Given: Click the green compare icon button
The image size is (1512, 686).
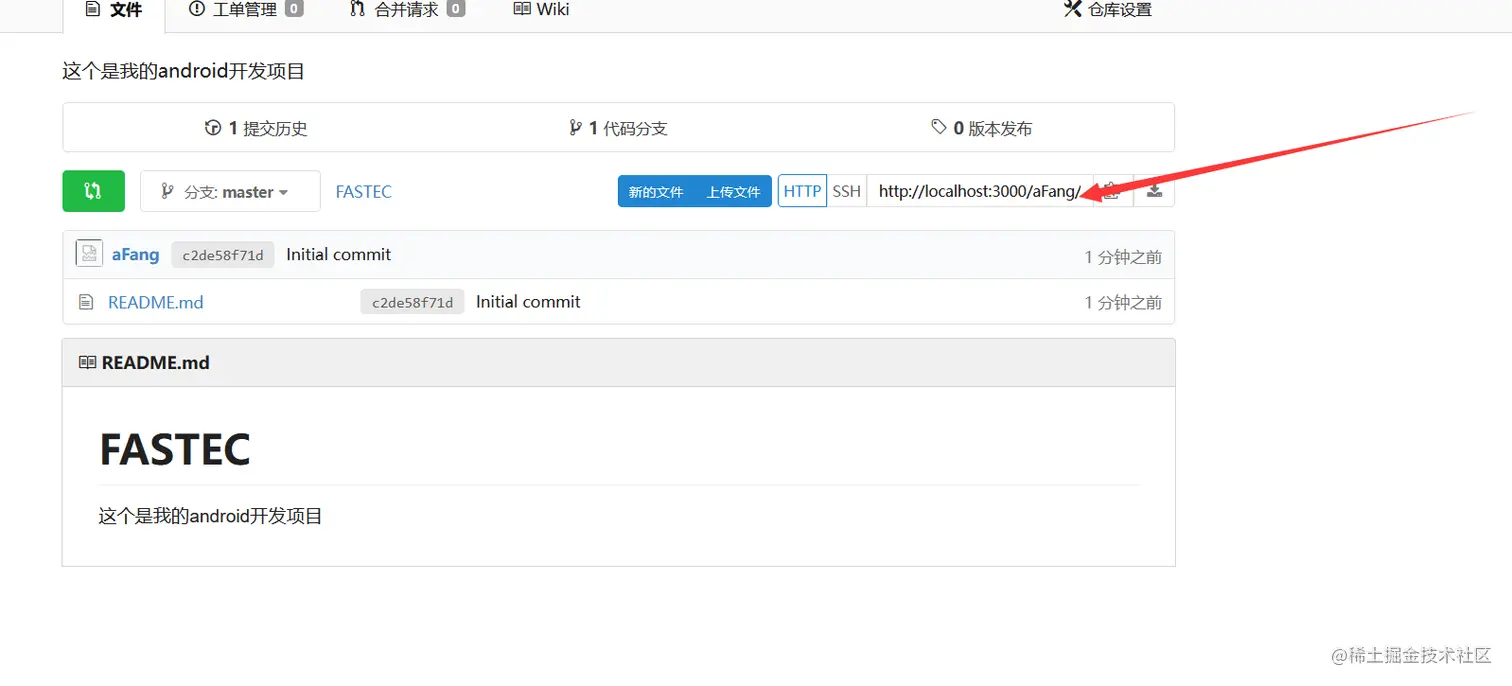Looking at the screenshot, I should [93, 191].
